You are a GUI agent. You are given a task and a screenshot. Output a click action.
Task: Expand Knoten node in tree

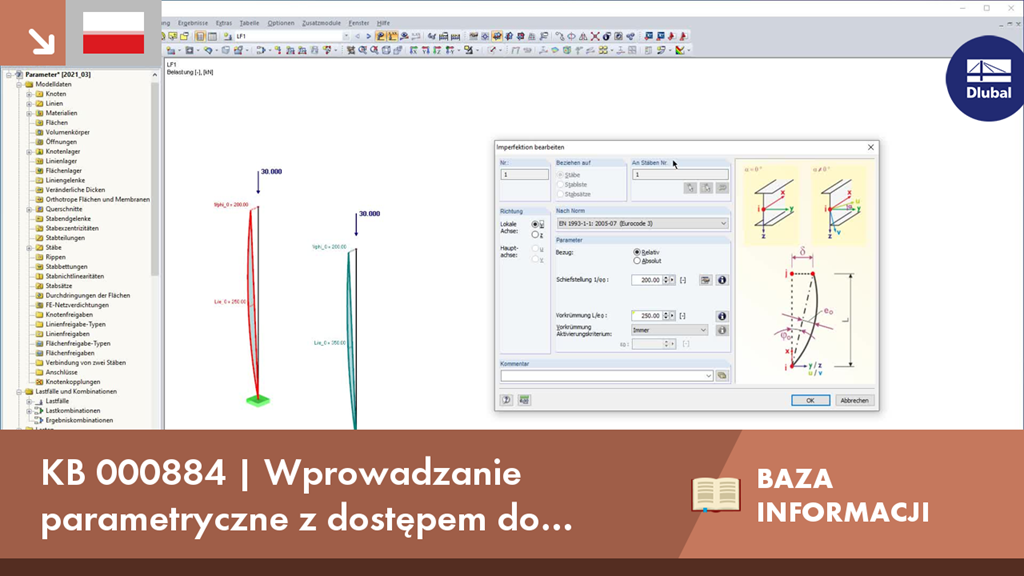click(29, 94)
